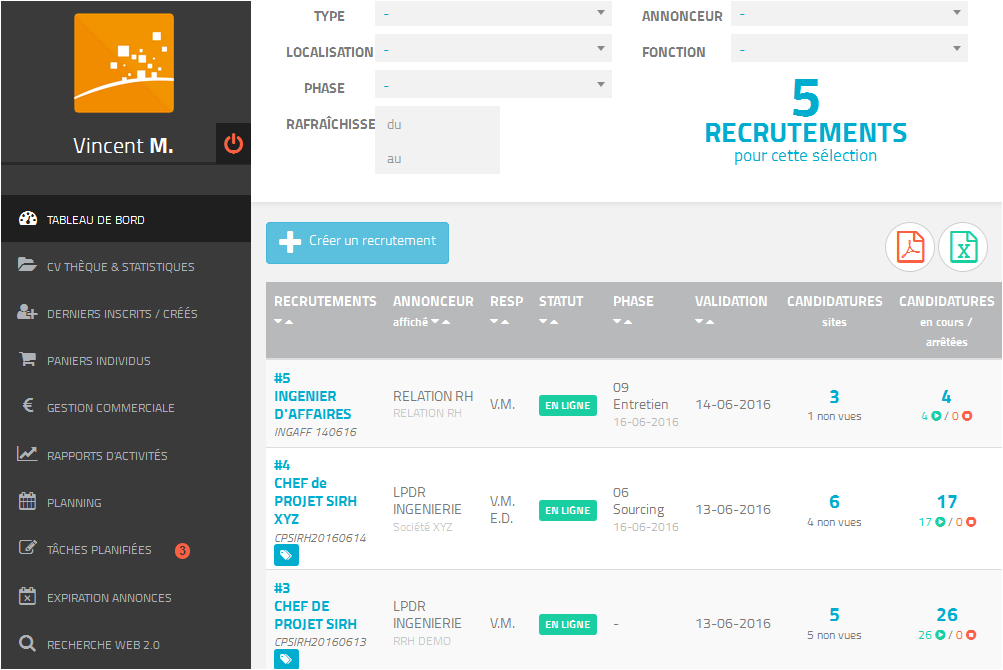Click EN LIGNE status badge for #5

[x=567, y=405]
